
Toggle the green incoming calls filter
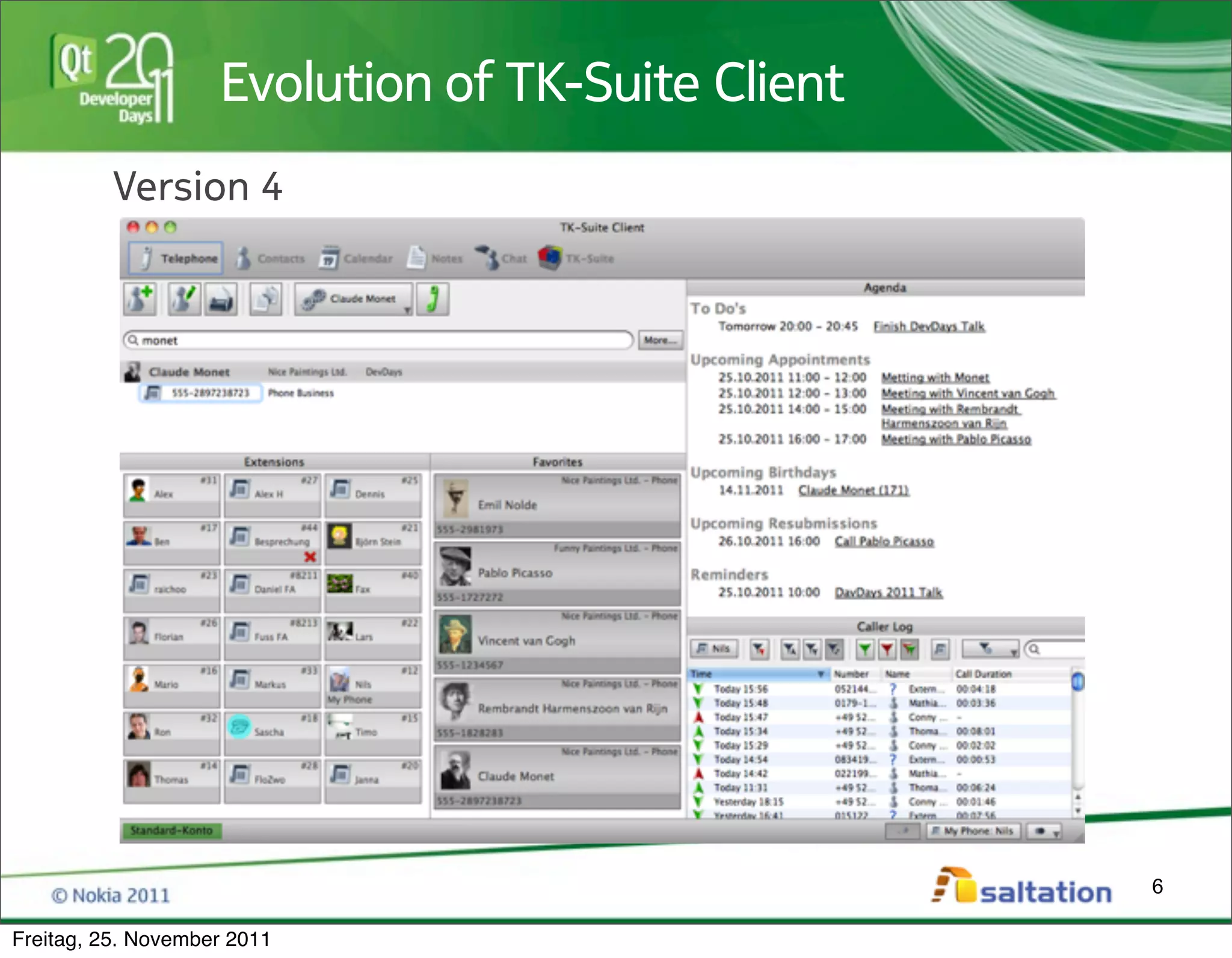click(x=865, y=649)
